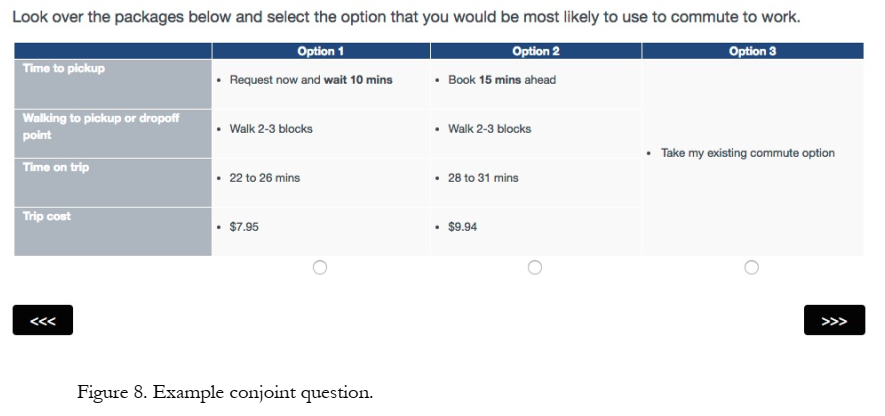The width and height of the screenshot is (885, 416).
Task: Choose the Option 3 radio button
Action: (x=752, y=267)
